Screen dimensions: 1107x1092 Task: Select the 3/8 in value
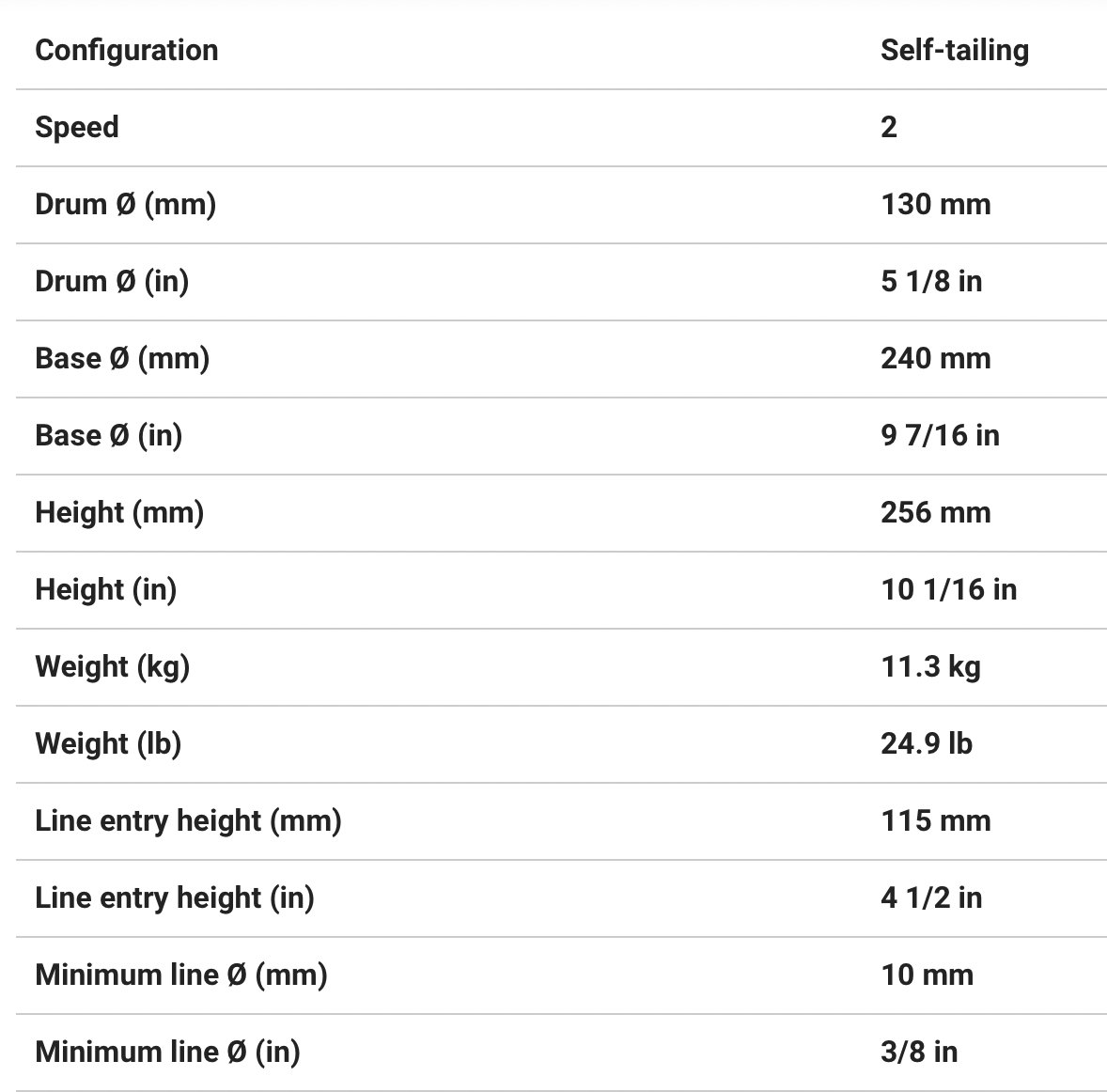919,1052
